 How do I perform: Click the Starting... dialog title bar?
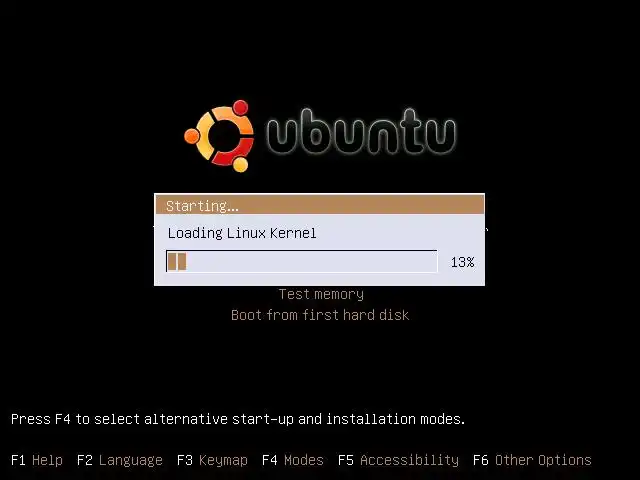point(320,204)
